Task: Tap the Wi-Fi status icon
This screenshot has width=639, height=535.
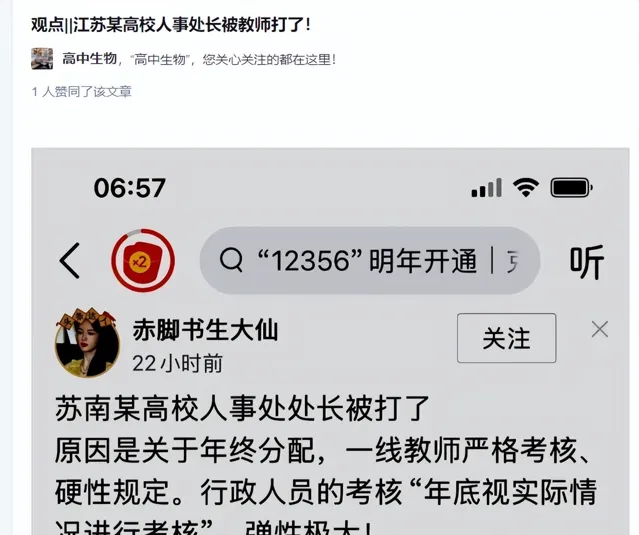Action: [x=526, y=187]
